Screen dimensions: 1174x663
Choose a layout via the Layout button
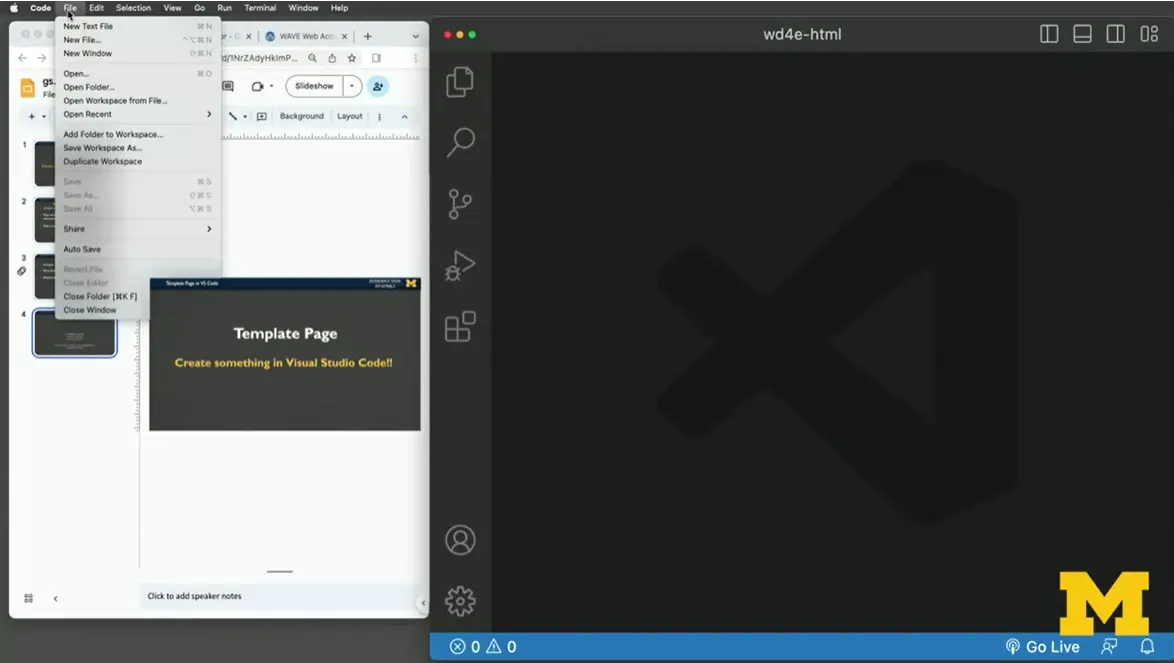pyautogui.click(x=349, y=116)
